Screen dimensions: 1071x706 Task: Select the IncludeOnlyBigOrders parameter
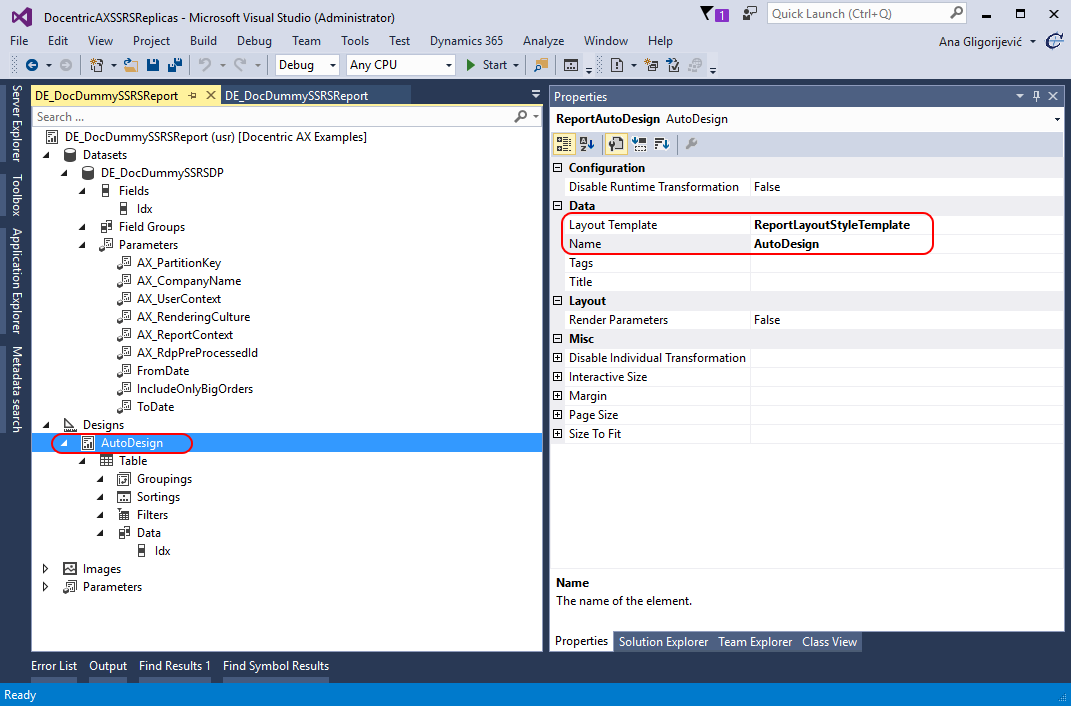tap(195, 389)
